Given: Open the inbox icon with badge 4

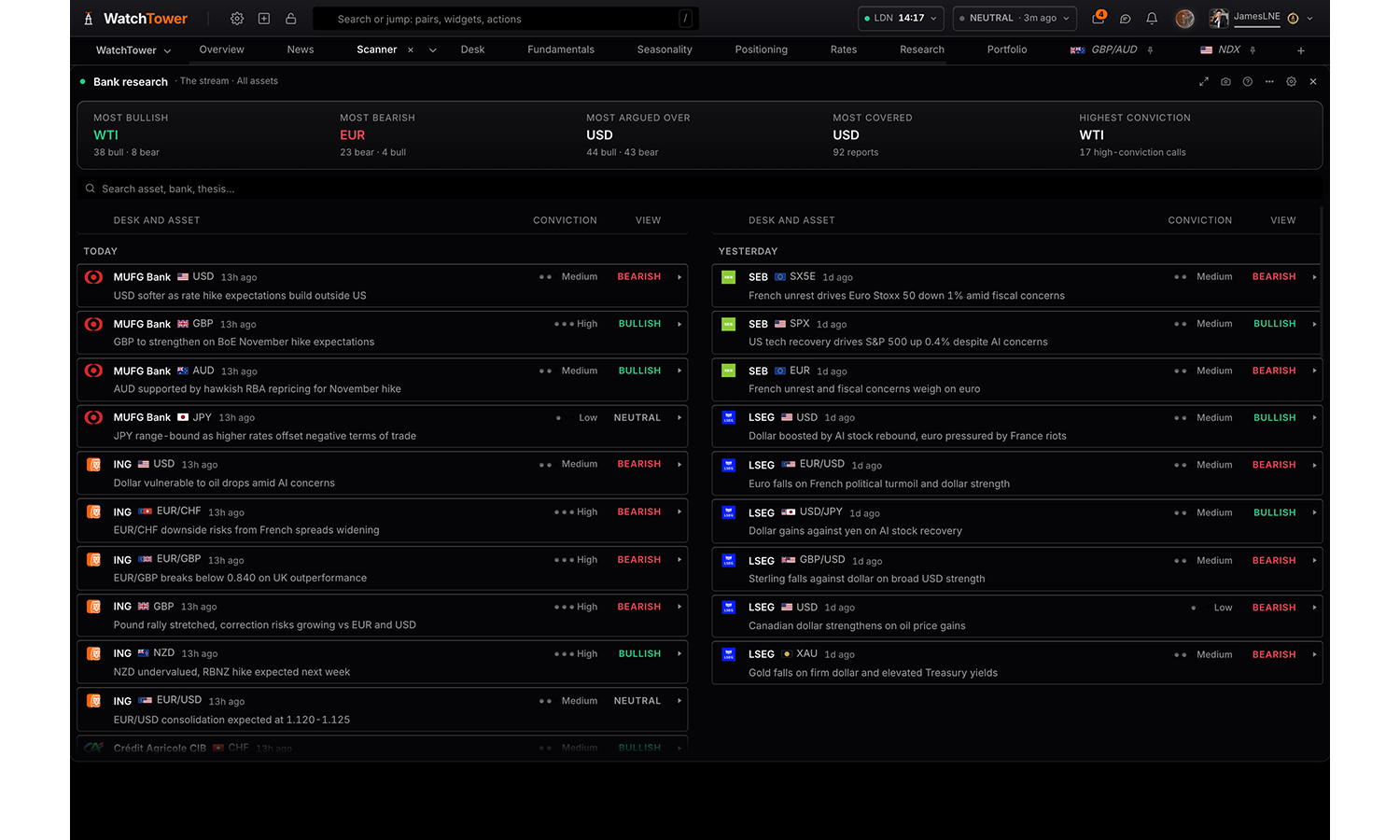Looking at the screenshot, I should coord(1099,18).
